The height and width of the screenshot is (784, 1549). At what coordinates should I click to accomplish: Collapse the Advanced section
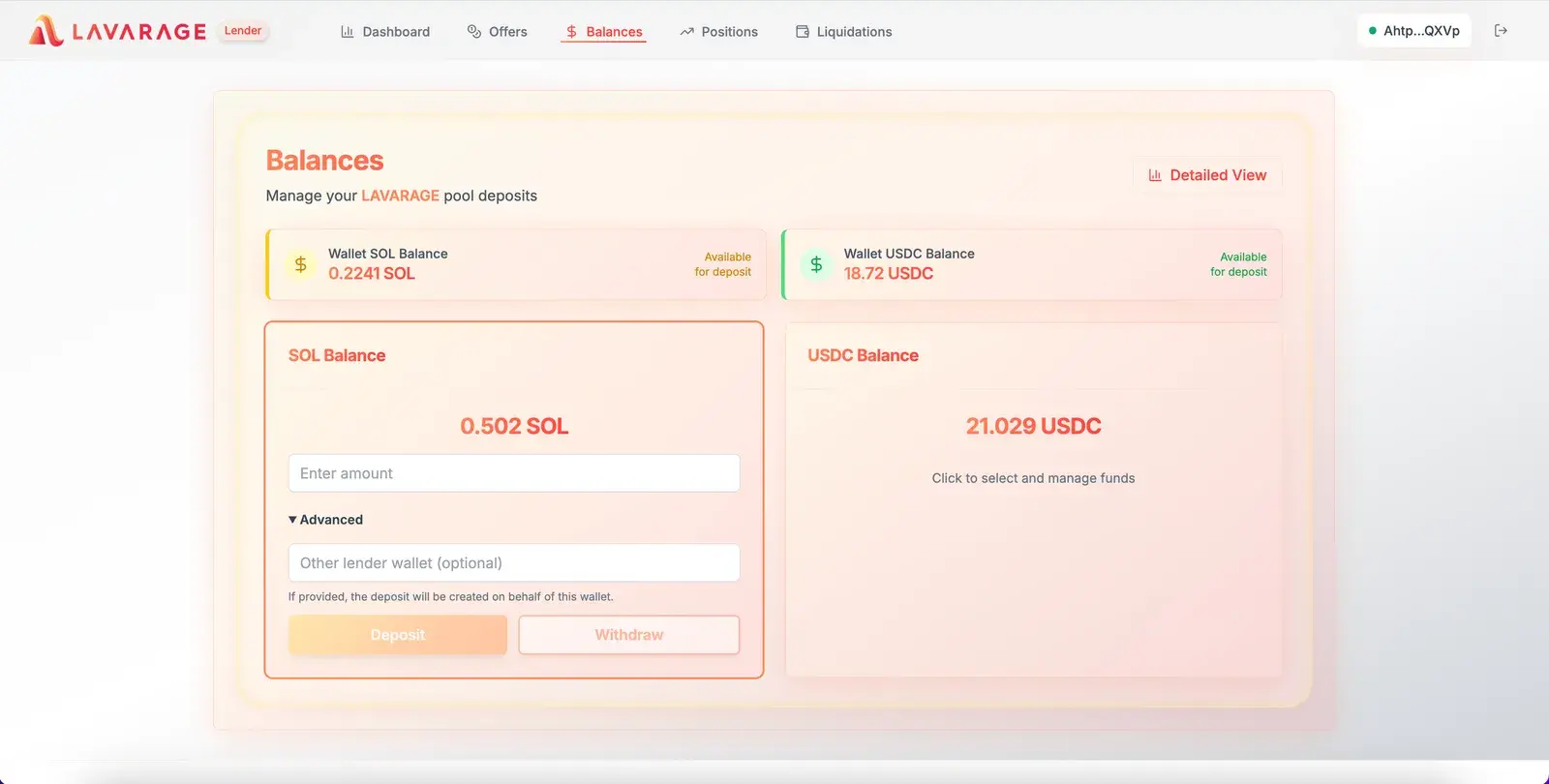coord(326,520)
